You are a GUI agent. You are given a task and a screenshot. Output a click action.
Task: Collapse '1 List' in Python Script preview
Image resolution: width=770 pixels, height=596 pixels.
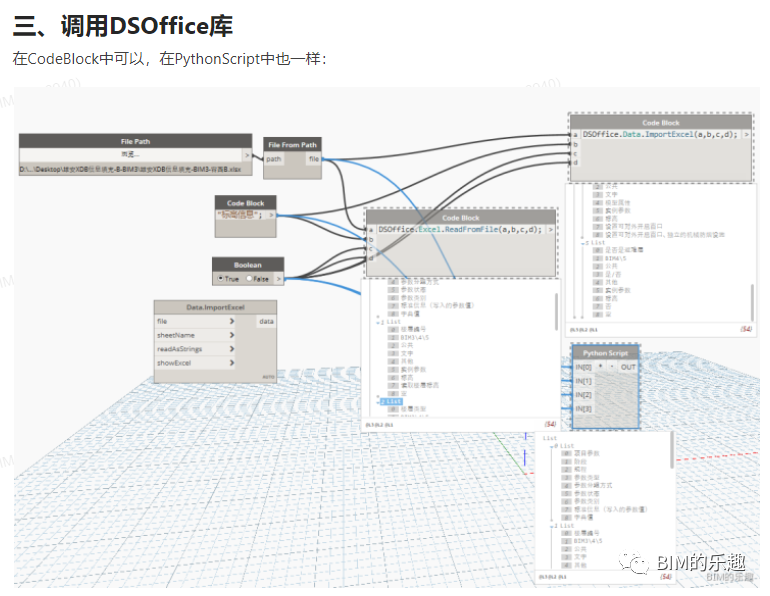point(552,526)
